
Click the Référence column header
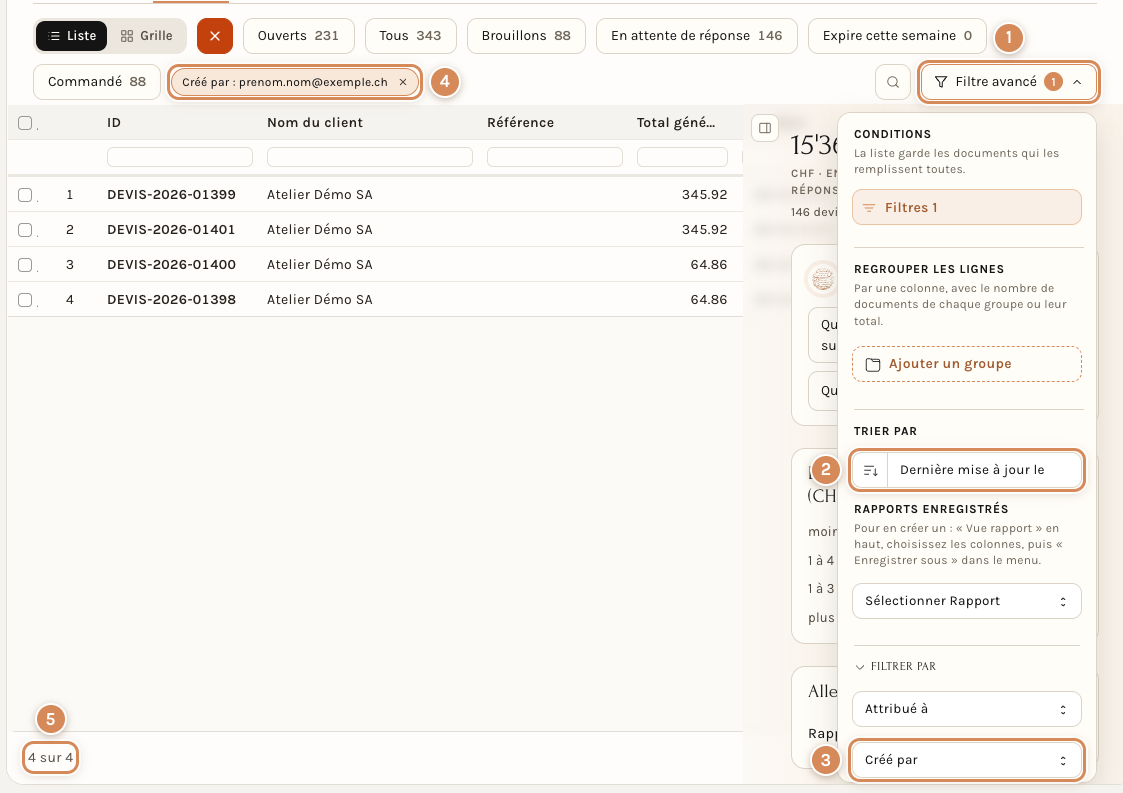point(521,123)
